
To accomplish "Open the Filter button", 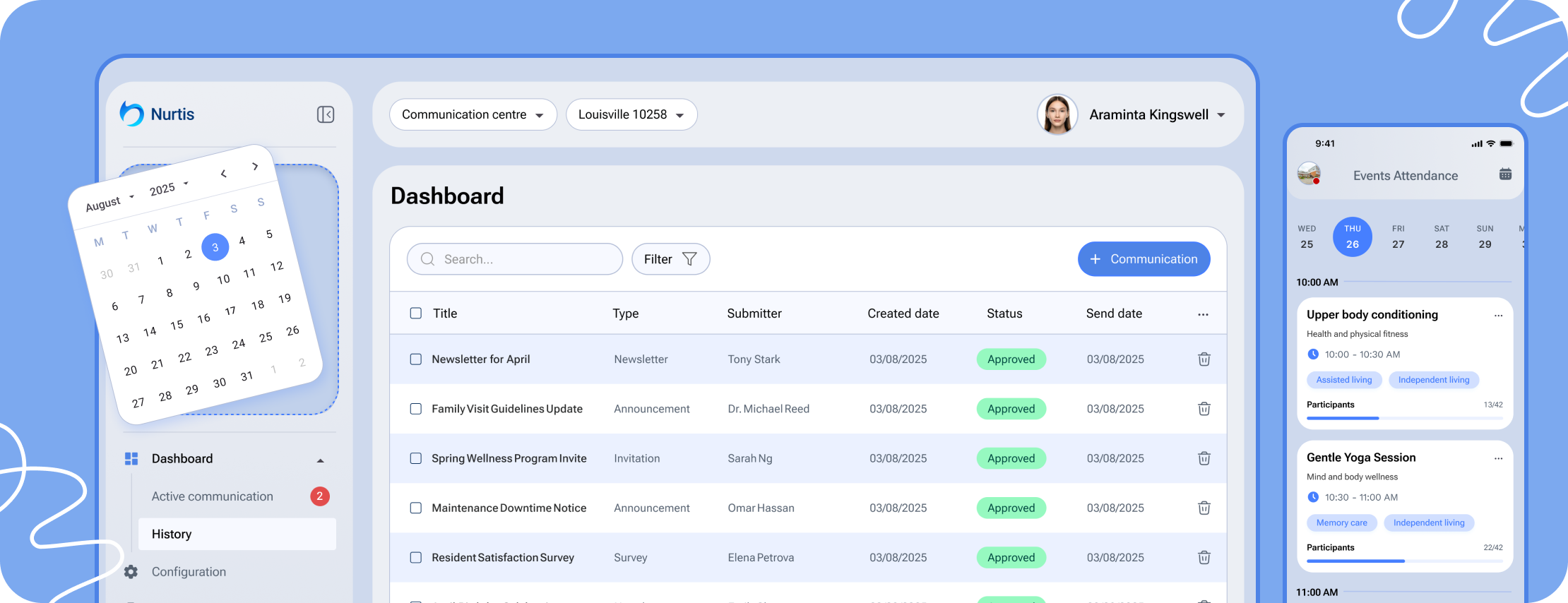I will coord(670,259).
